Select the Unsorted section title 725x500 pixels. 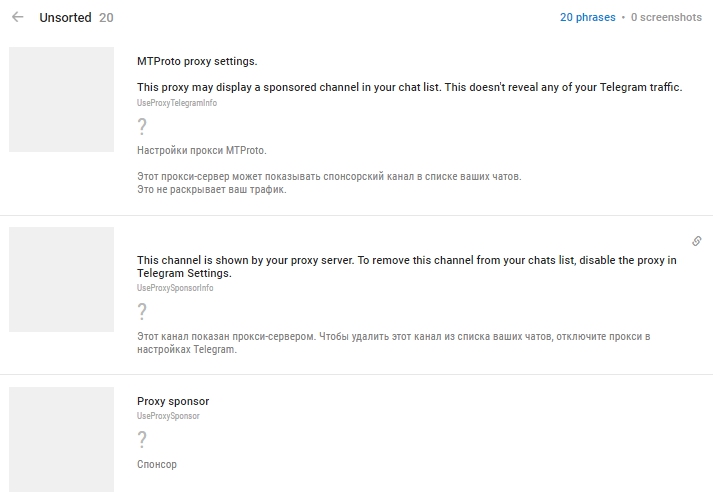point(65,18)
